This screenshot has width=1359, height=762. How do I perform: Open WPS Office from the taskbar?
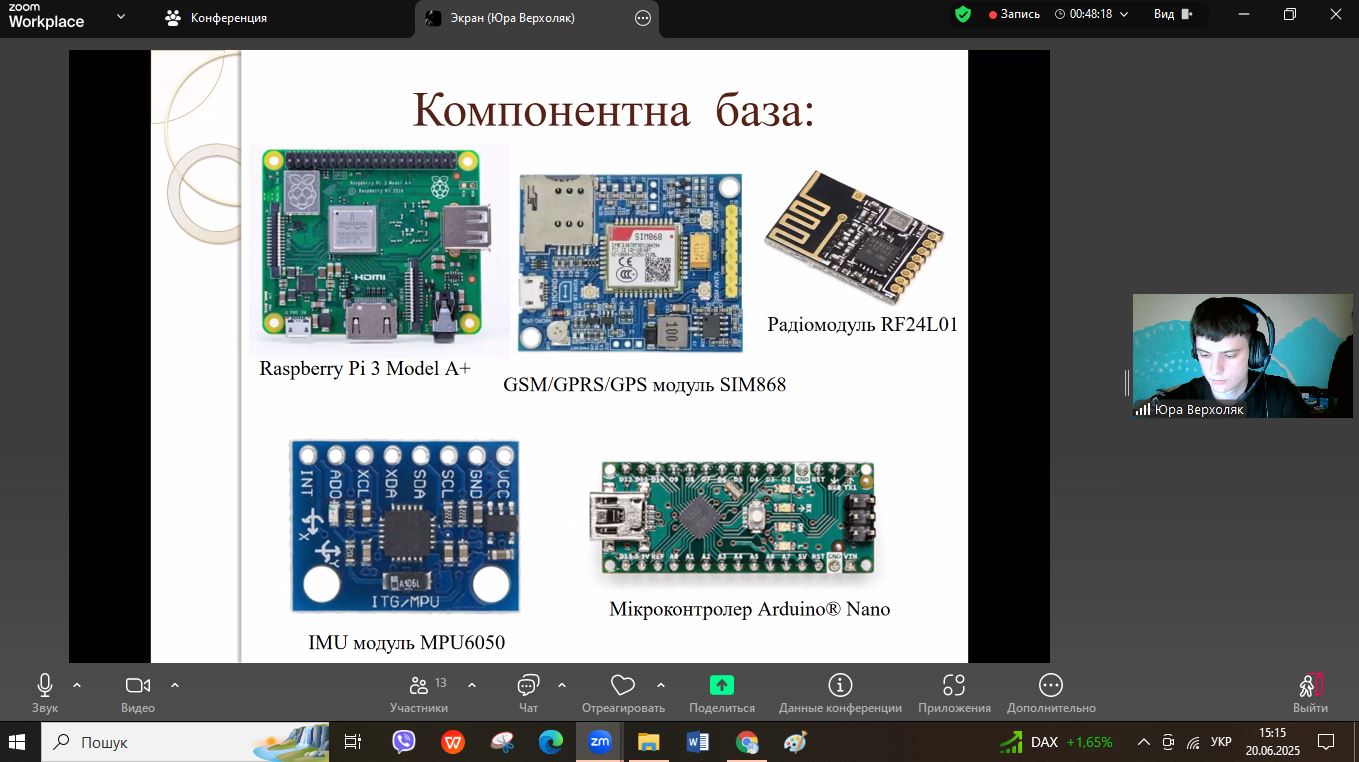click(453, 742)
